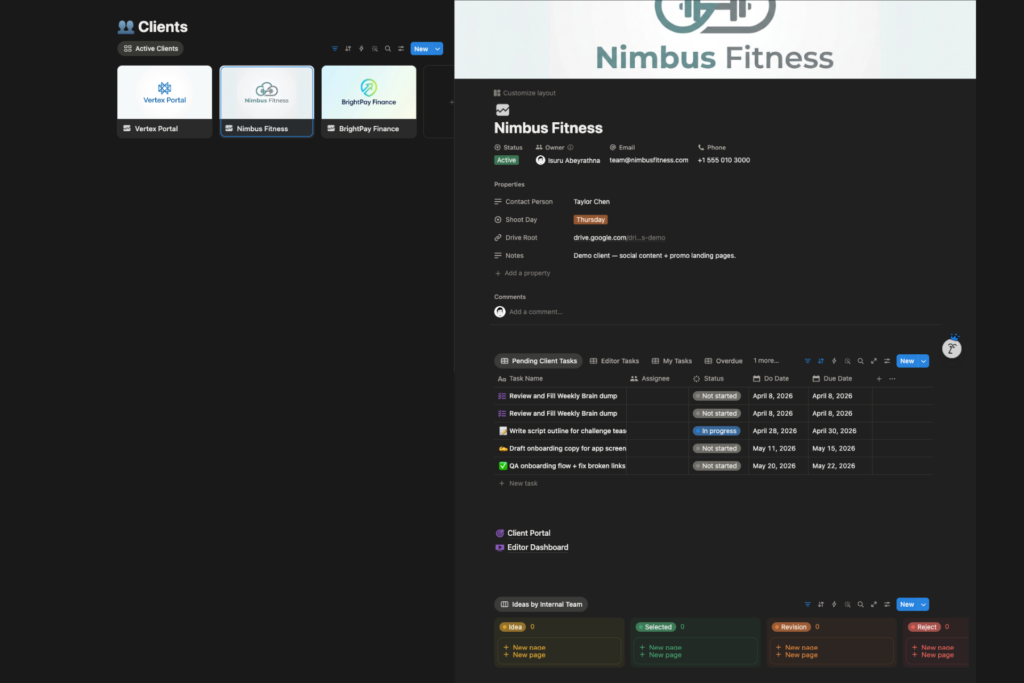Screen dimensions: 1024x683
Task: Expand the New dropdown arrow in Clients toolbar
Action: [x=438, y=49]
